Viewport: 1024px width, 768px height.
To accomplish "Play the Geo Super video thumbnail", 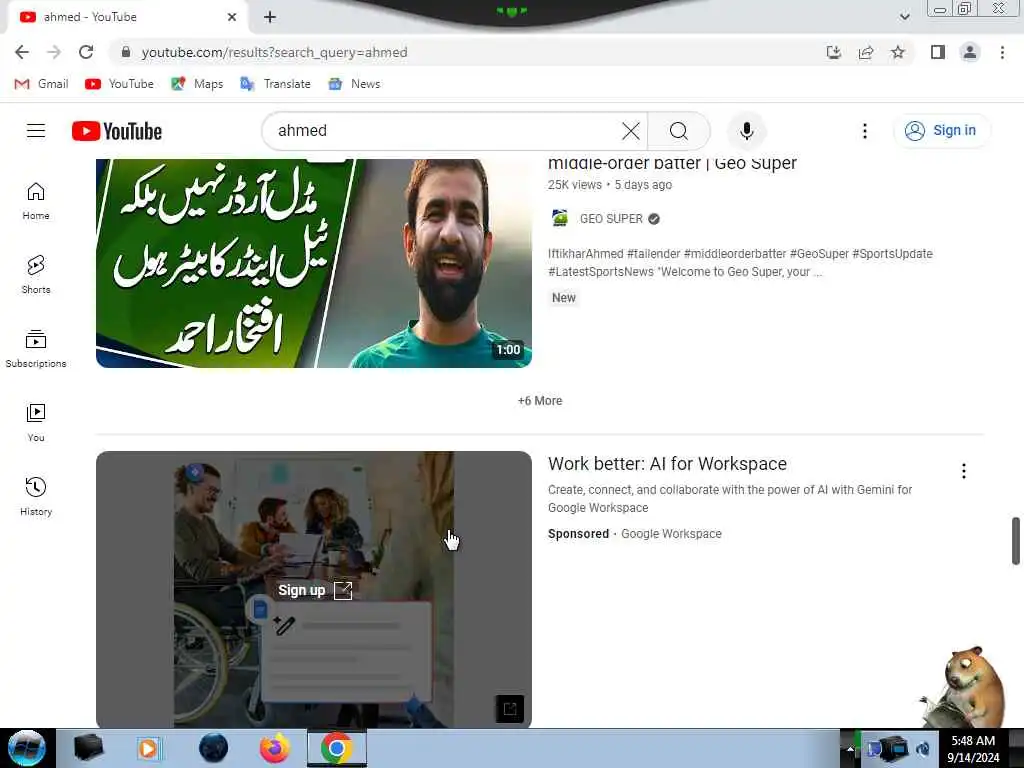I will tap(313, 263).
